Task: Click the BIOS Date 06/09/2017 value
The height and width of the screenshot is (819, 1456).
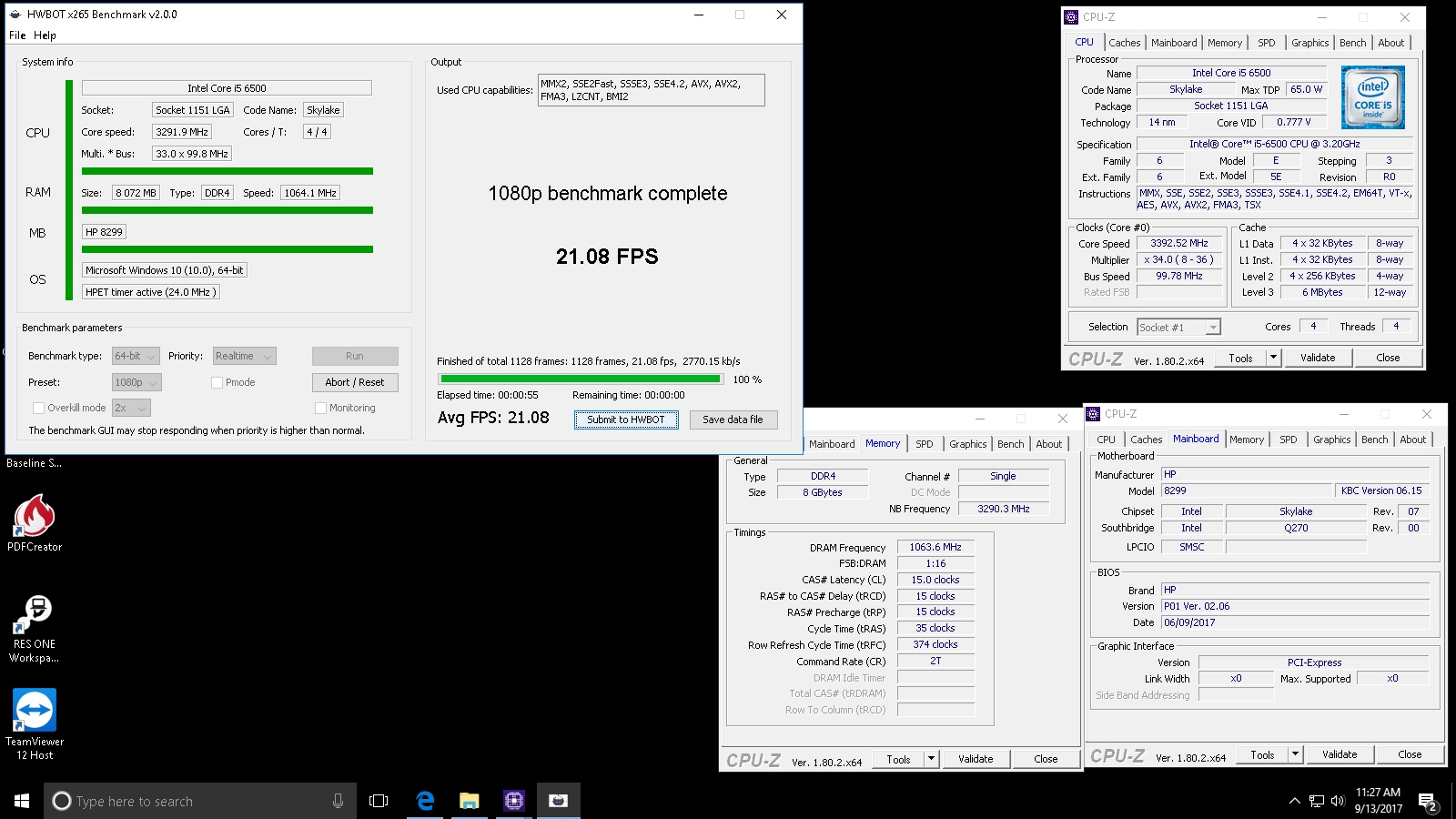Action: 1295,622
